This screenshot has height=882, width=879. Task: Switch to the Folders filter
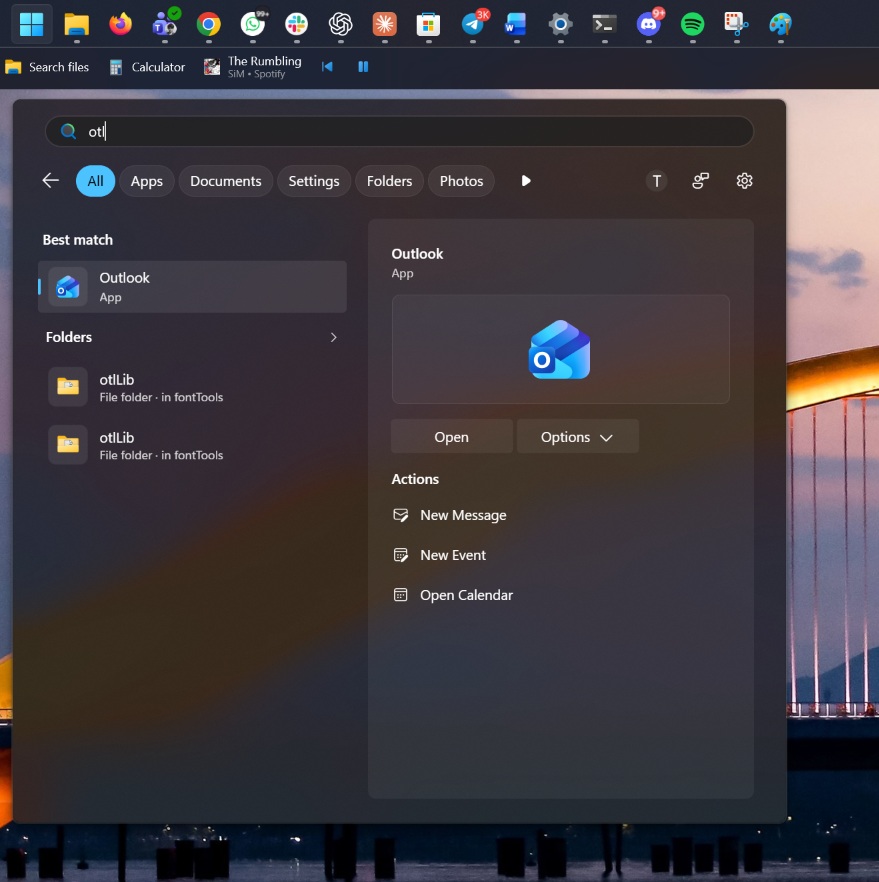389,181
